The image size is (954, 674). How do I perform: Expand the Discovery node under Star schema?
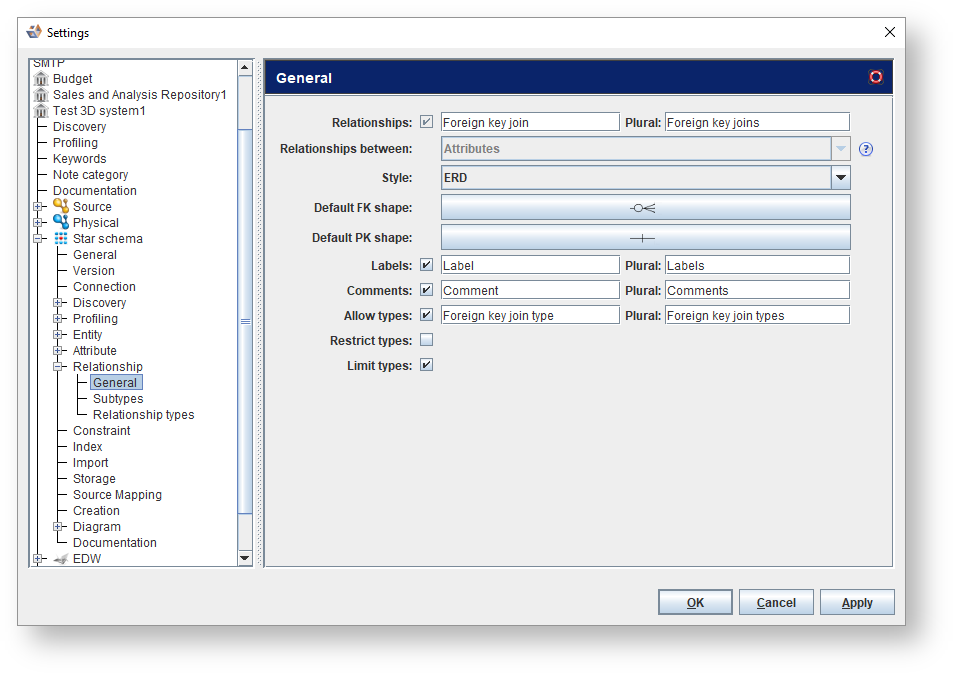tap(58, 303)
